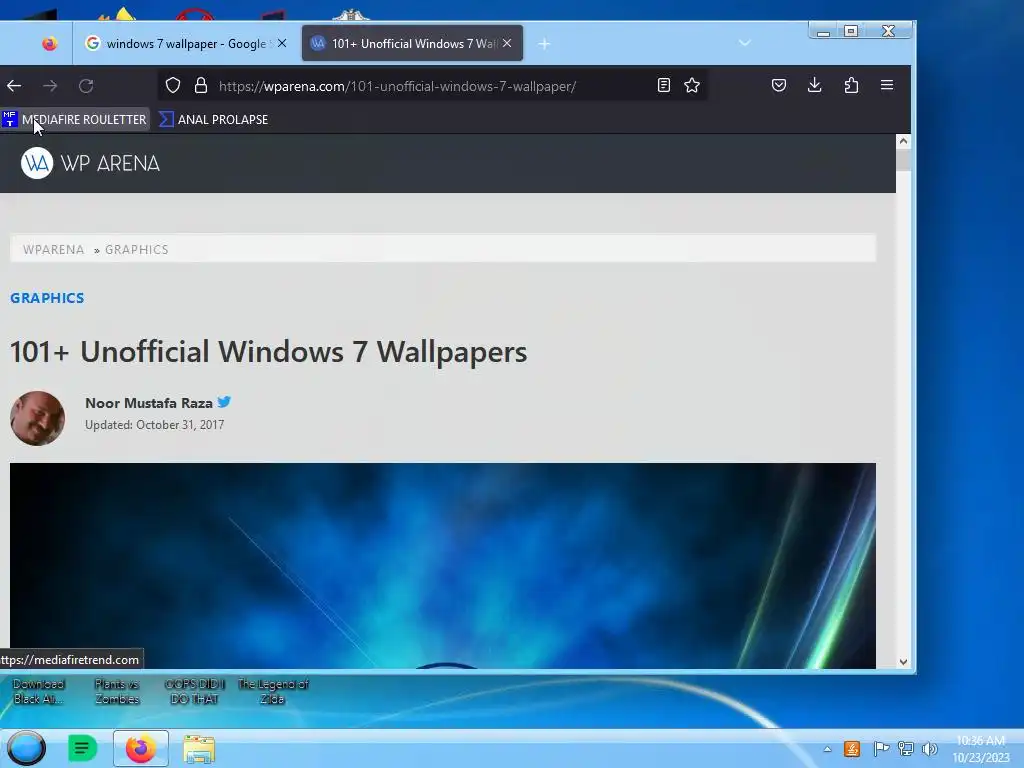Expand the list all tabs chevron

click(744, 43)
